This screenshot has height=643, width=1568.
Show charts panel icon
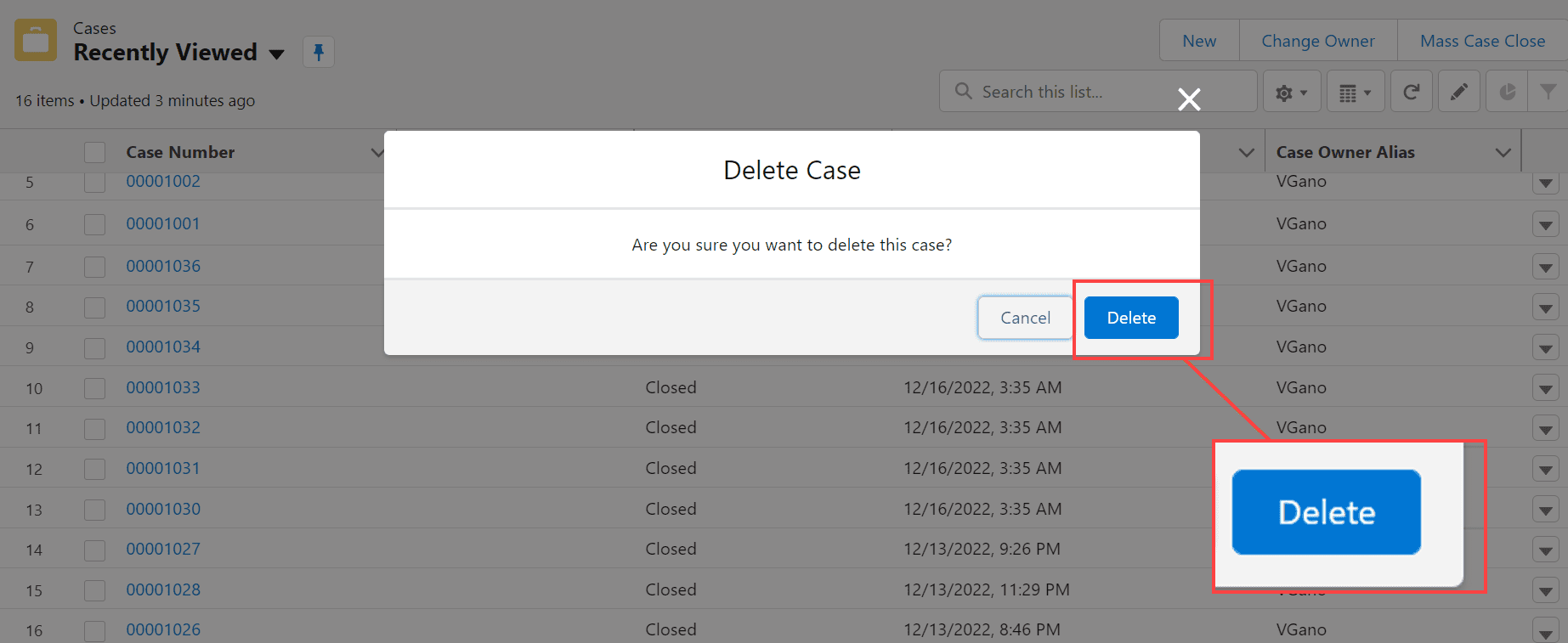[1507, 93]
